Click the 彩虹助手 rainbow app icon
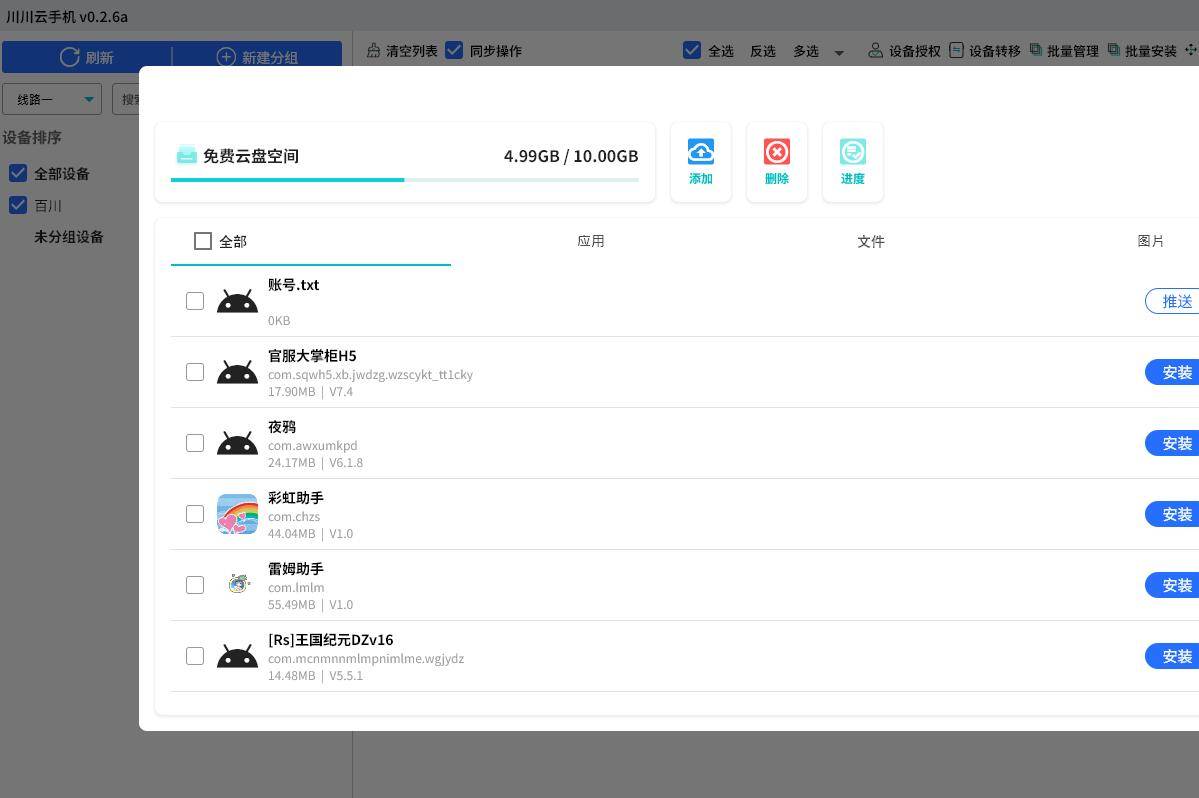This screenshot has height=798, width=1199. [237, 514]
